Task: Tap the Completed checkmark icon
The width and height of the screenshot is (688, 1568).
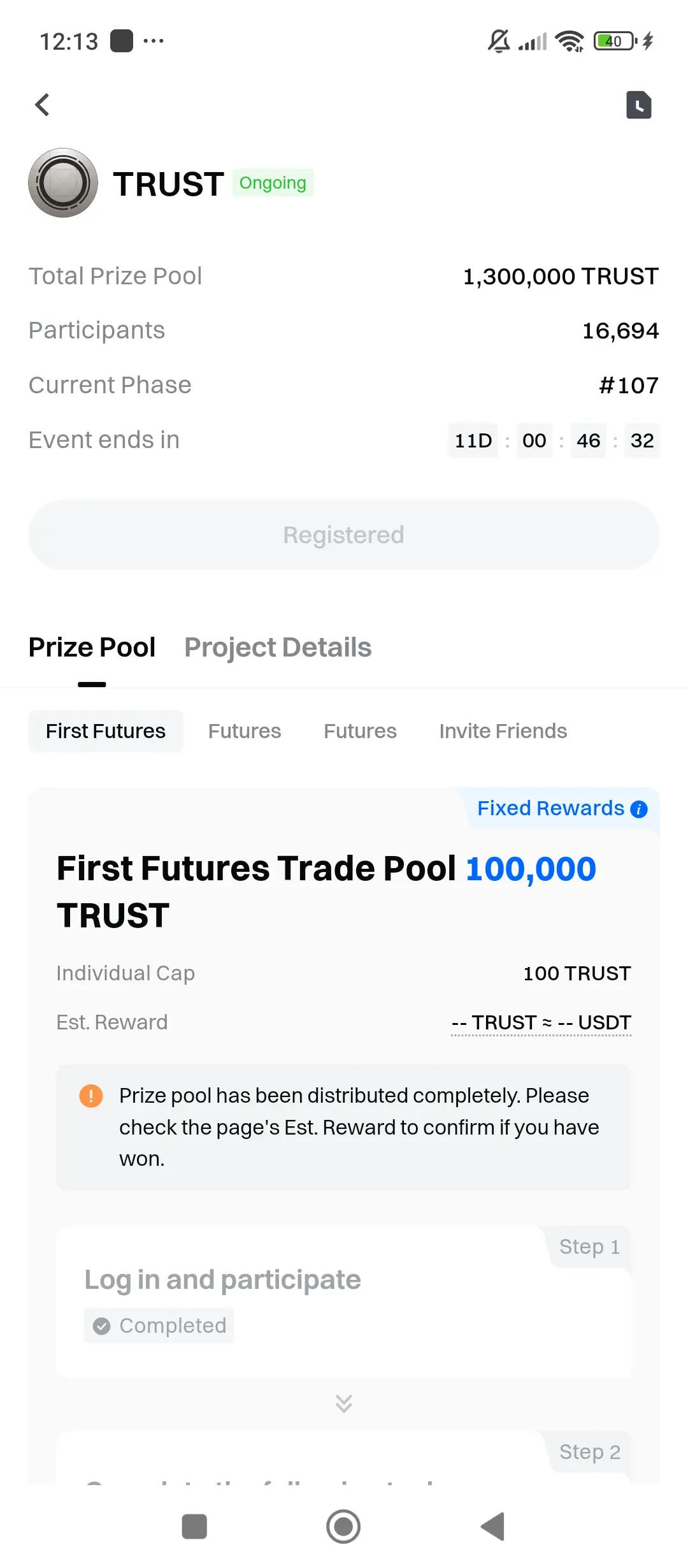Action: [101, 1326]
